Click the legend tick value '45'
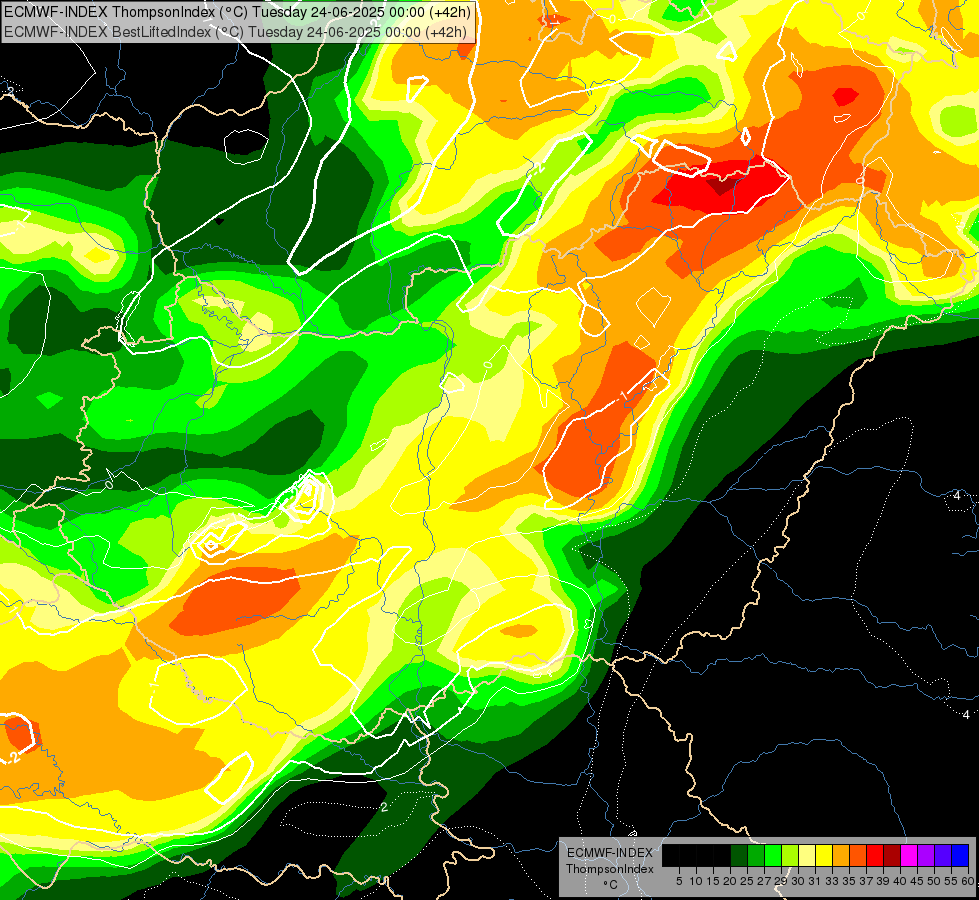Viewport: 979px width, 900px height. [917, 881]
